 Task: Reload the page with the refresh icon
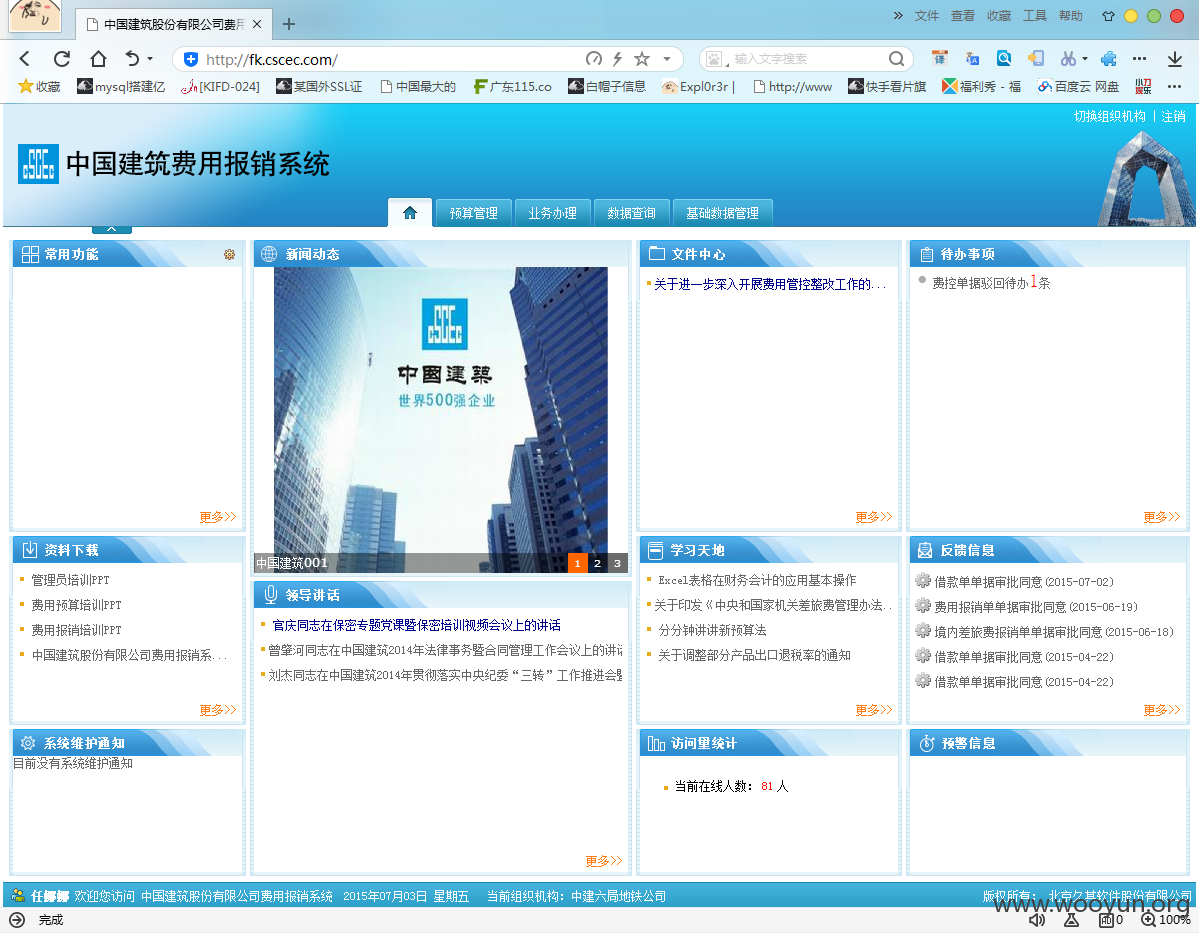(x=62, y=59)
